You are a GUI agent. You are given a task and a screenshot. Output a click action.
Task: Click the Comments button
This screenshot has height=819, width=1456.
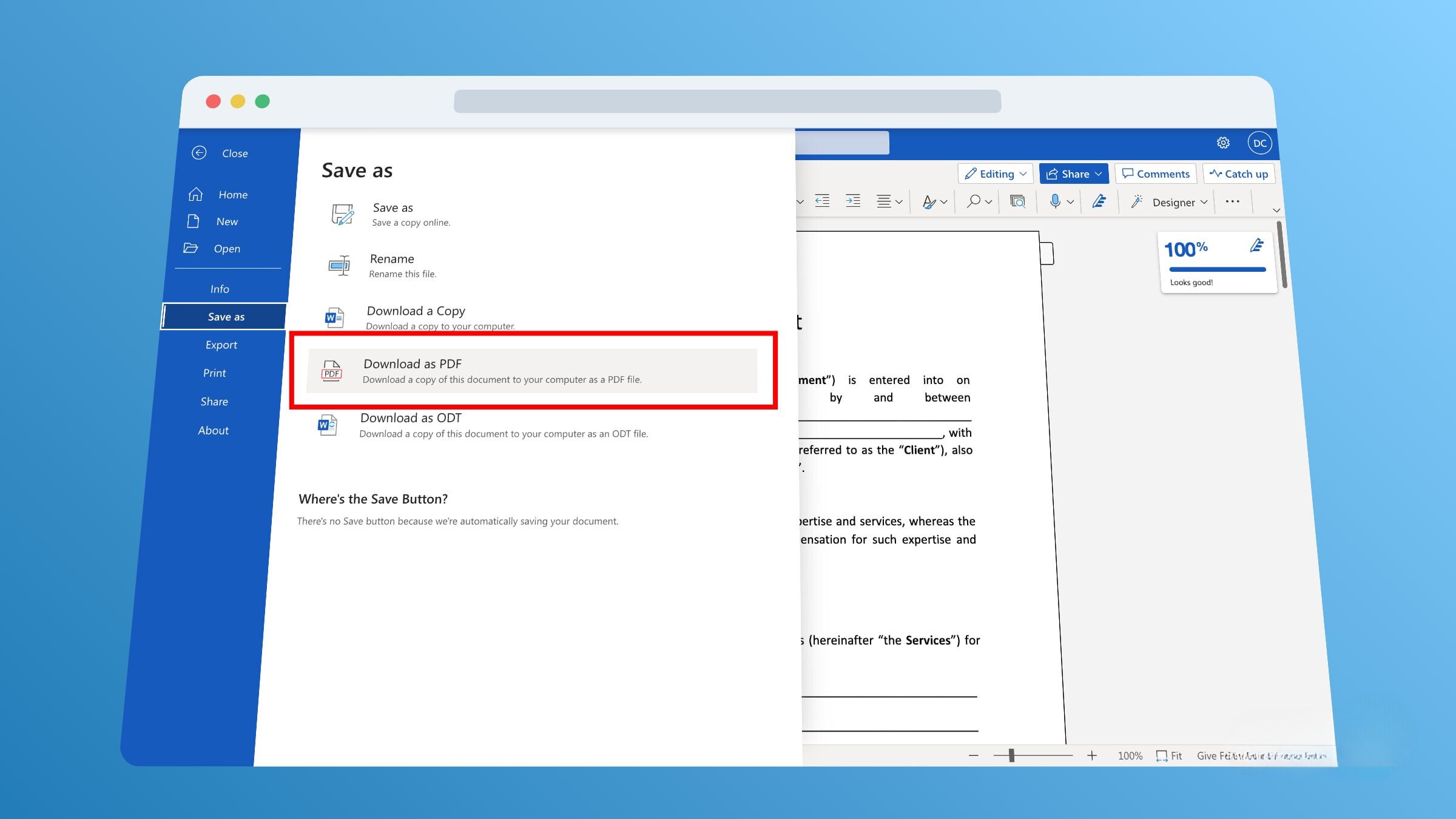(1155, 174)
